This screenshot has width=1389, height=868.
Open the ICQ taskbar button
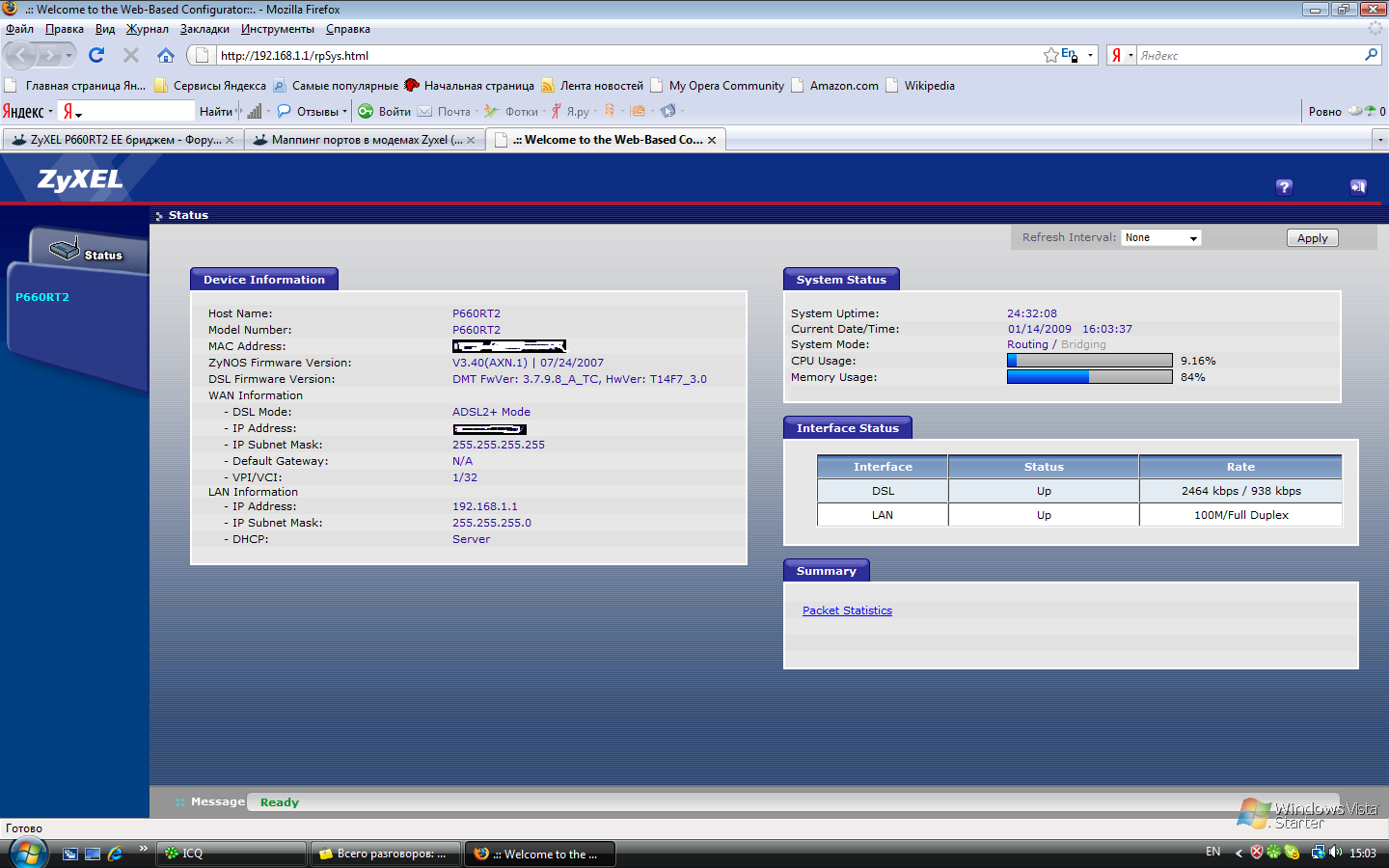click(231, 854)
